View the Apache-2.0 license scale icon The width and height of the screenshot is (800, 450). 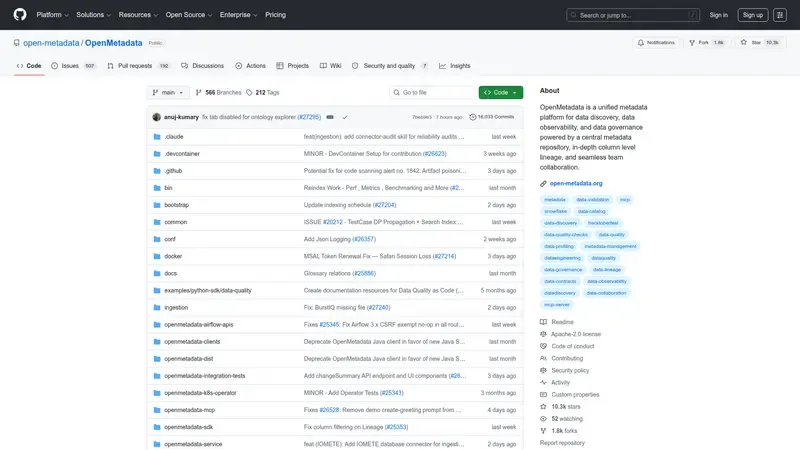coord(543,334)
